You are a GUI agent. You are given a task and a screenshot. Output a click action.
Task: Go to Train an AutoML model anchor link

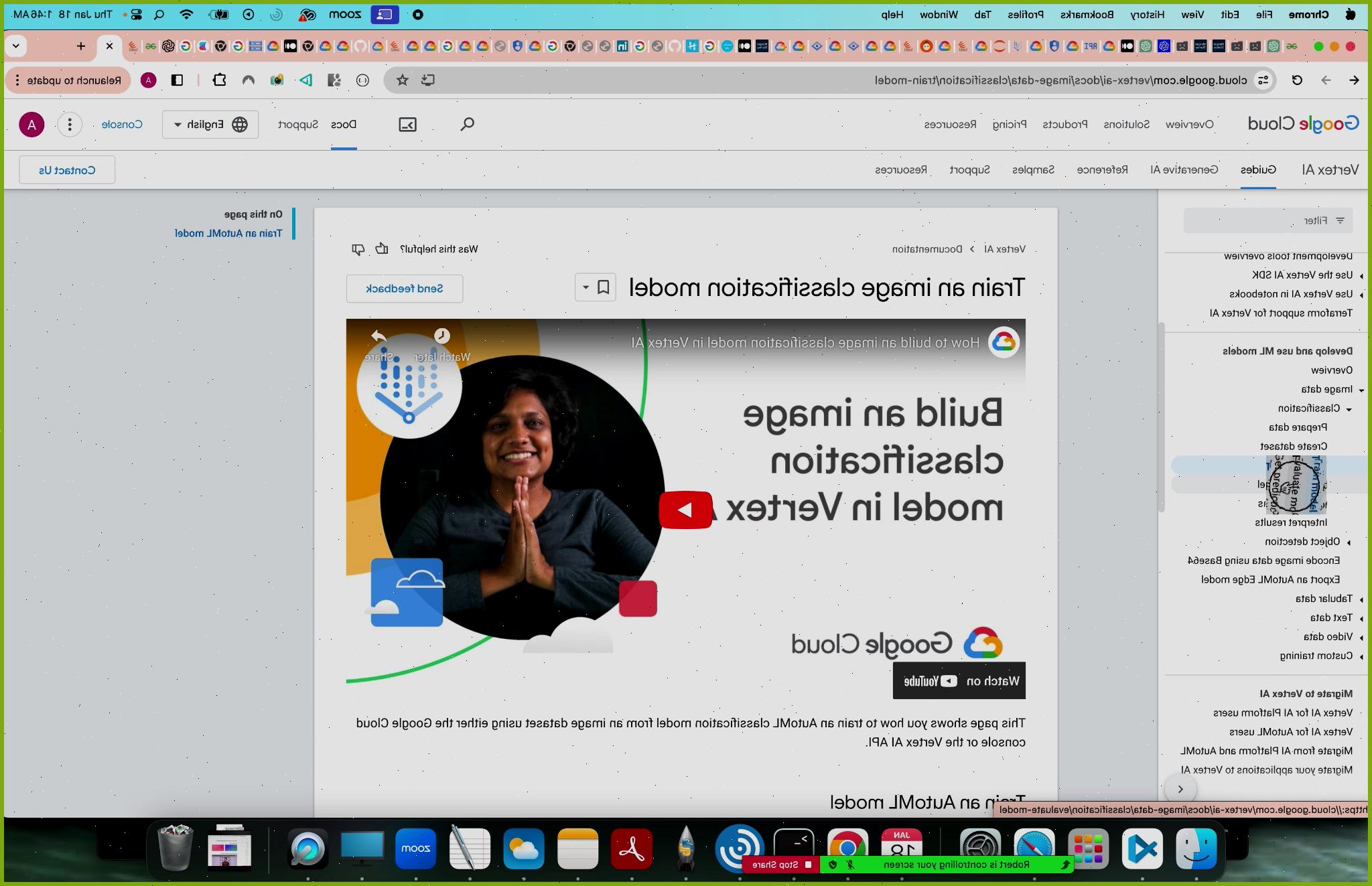tap(228, 233)
